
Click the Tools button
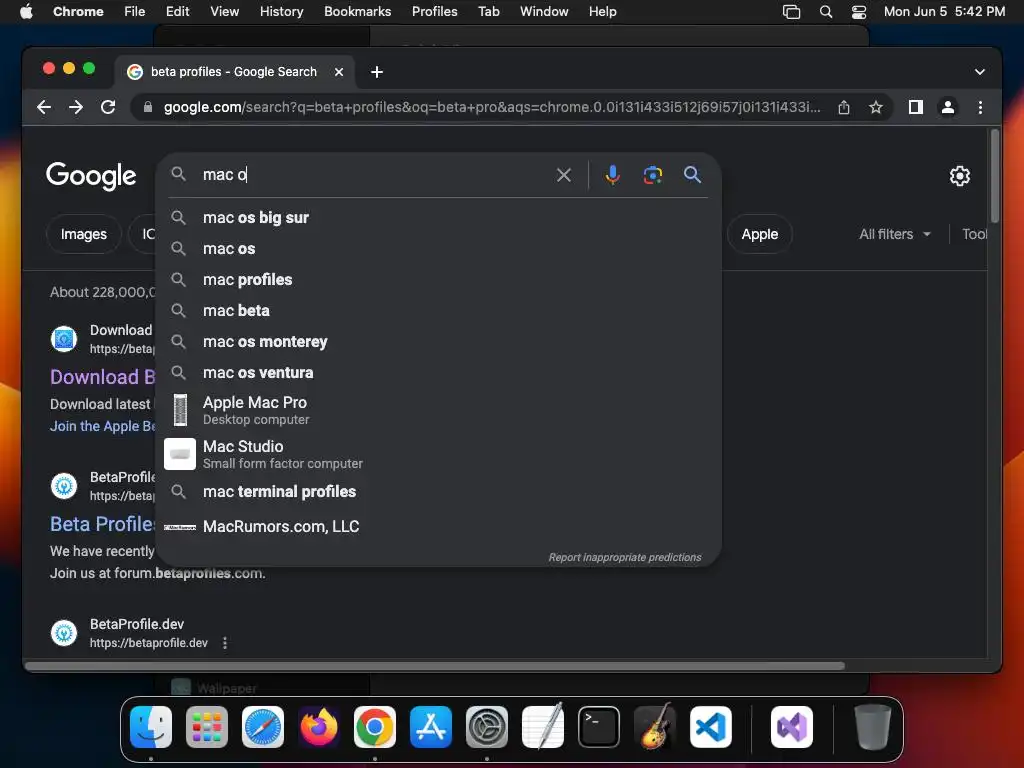click(x=974, y=234)
